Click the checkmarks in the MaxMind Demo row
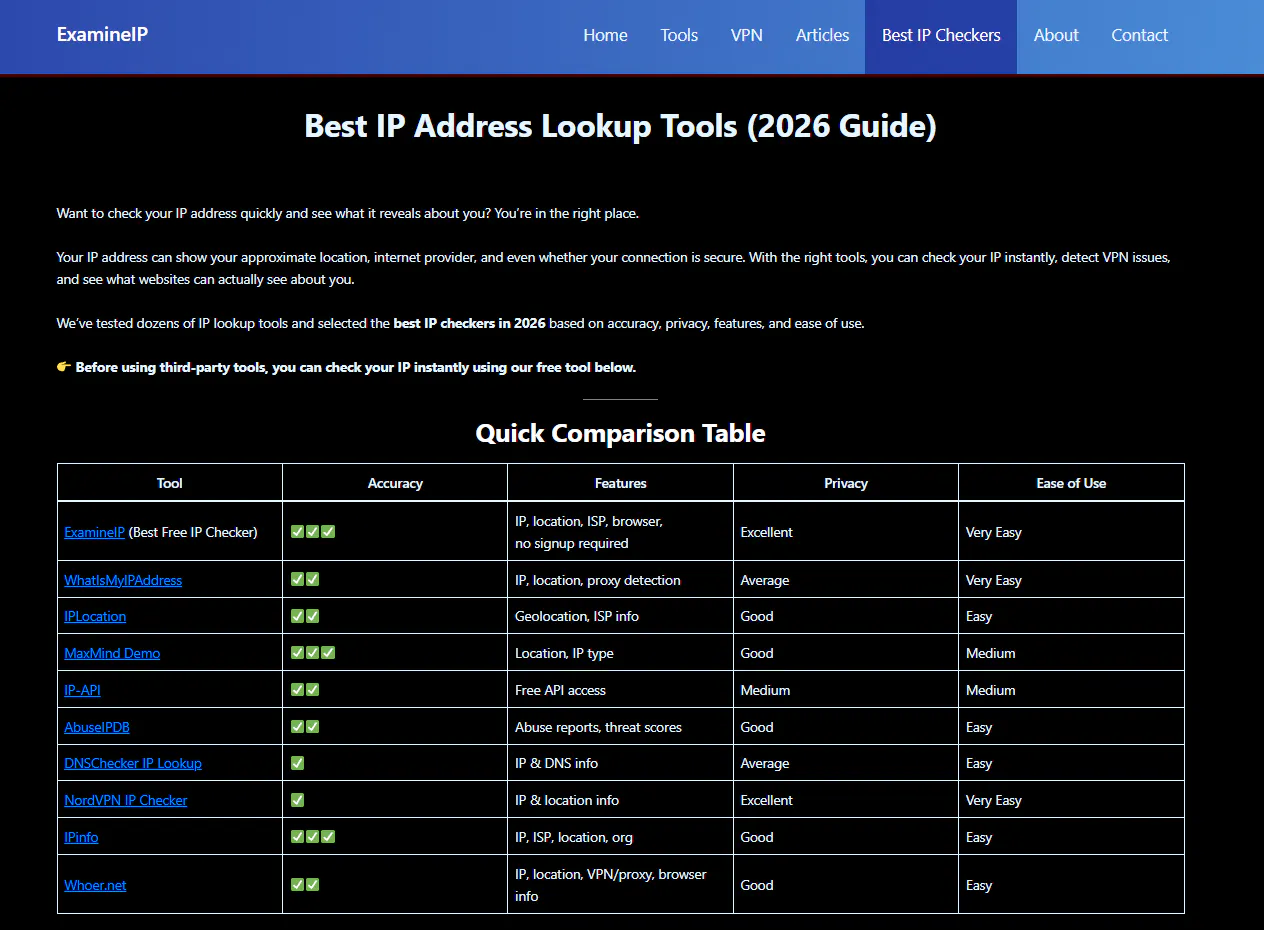Screen dimensions: 1264x930 [x=313, y=653]
